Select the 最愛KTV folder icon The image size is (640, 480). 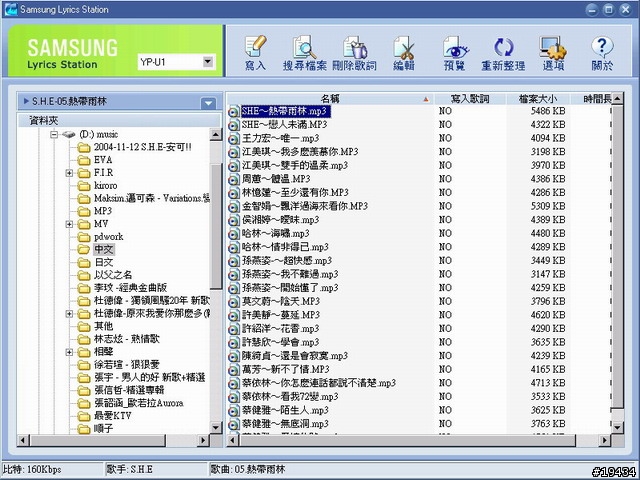[x=84, y=416]
